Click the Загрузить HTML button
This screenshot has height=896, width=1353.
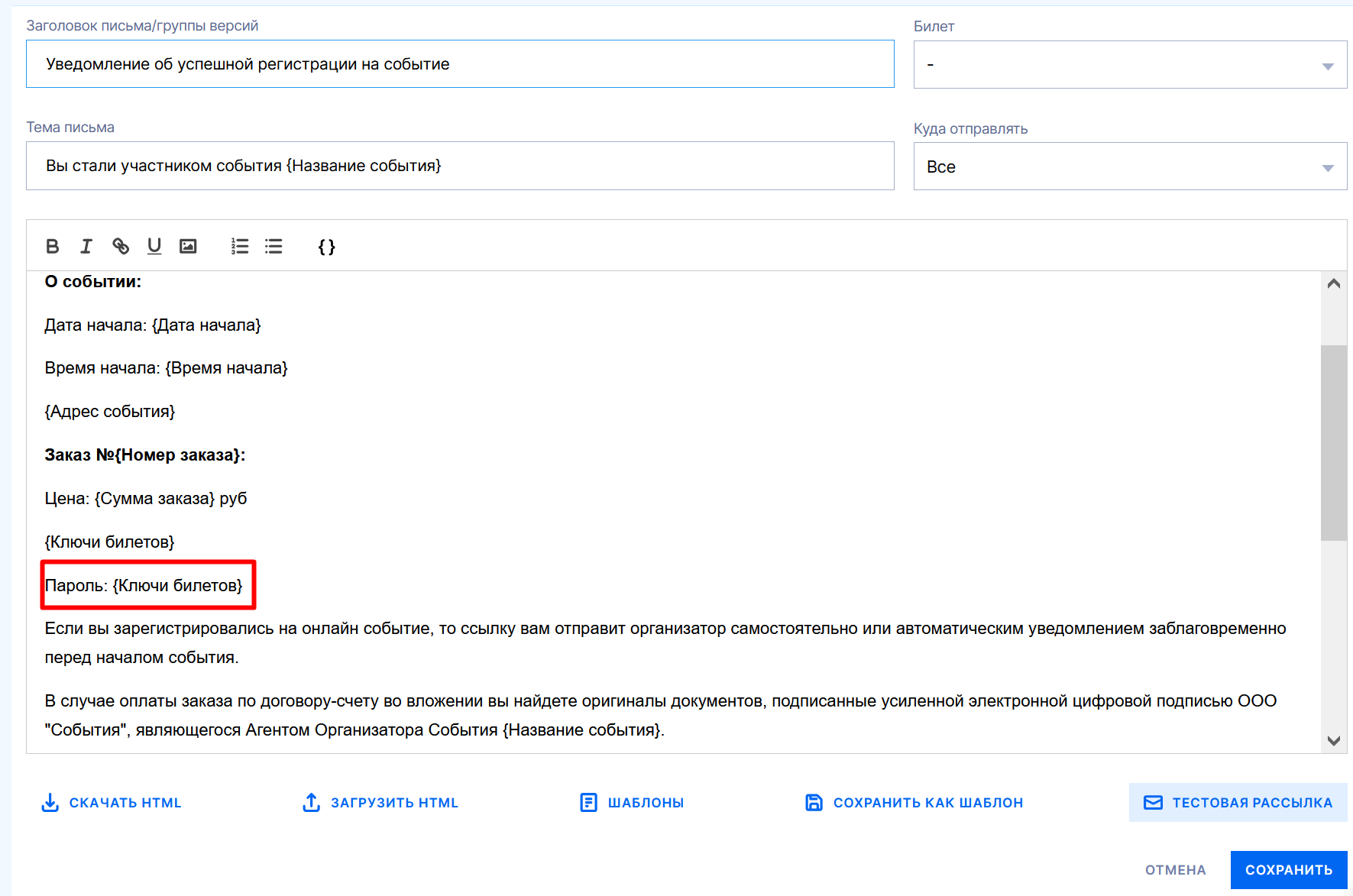click(x=380, y=803)
